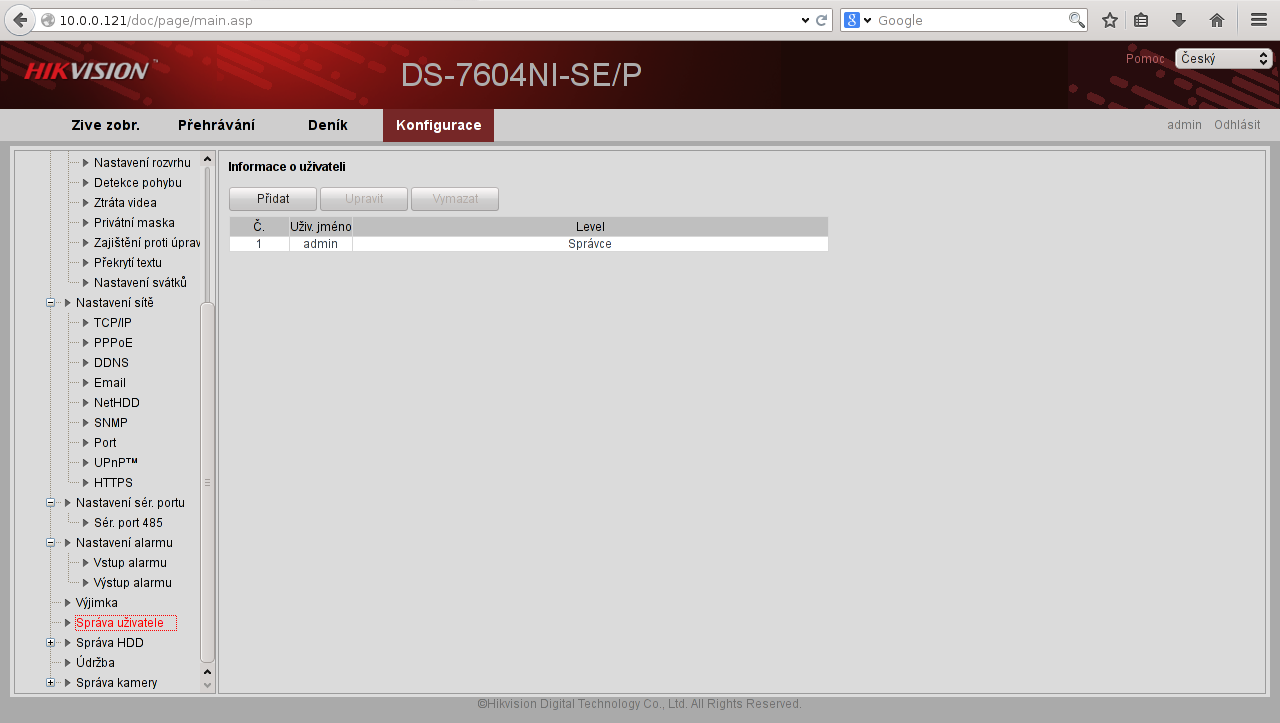Click the Uživ. jméno column header
The image size is (1280, 723).
click(x=321, y=227)
